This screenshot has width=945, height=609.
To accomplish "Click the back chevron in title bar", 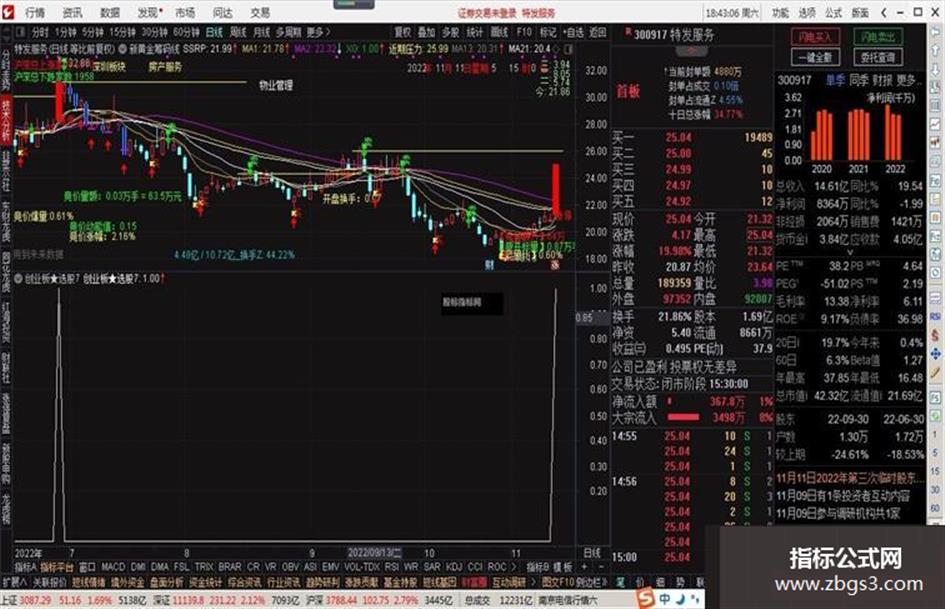I will (x=884, y=12).
